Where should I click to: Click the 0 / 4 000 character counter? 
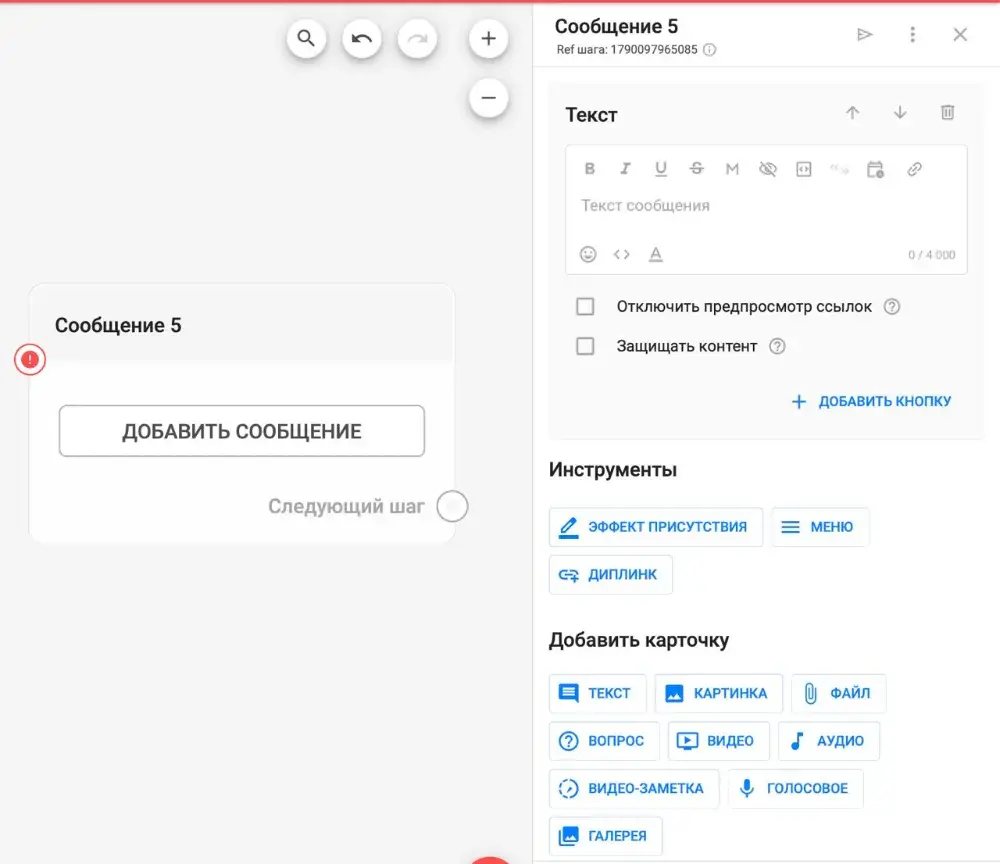pyautogui.click(x=932, y=255)
